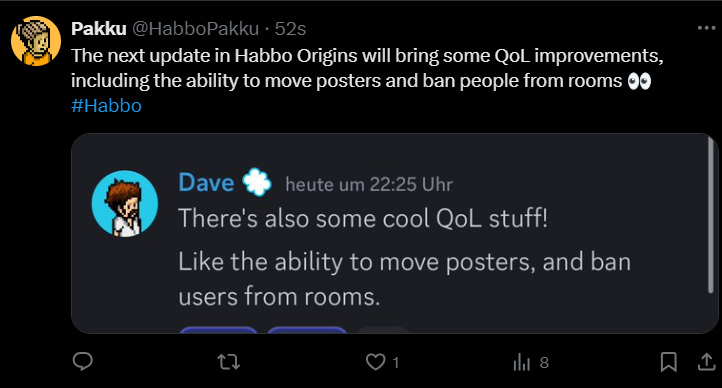Click the @HabboPakku handle
The height and width of the screenshot is (388, 722).
[196, 29]
